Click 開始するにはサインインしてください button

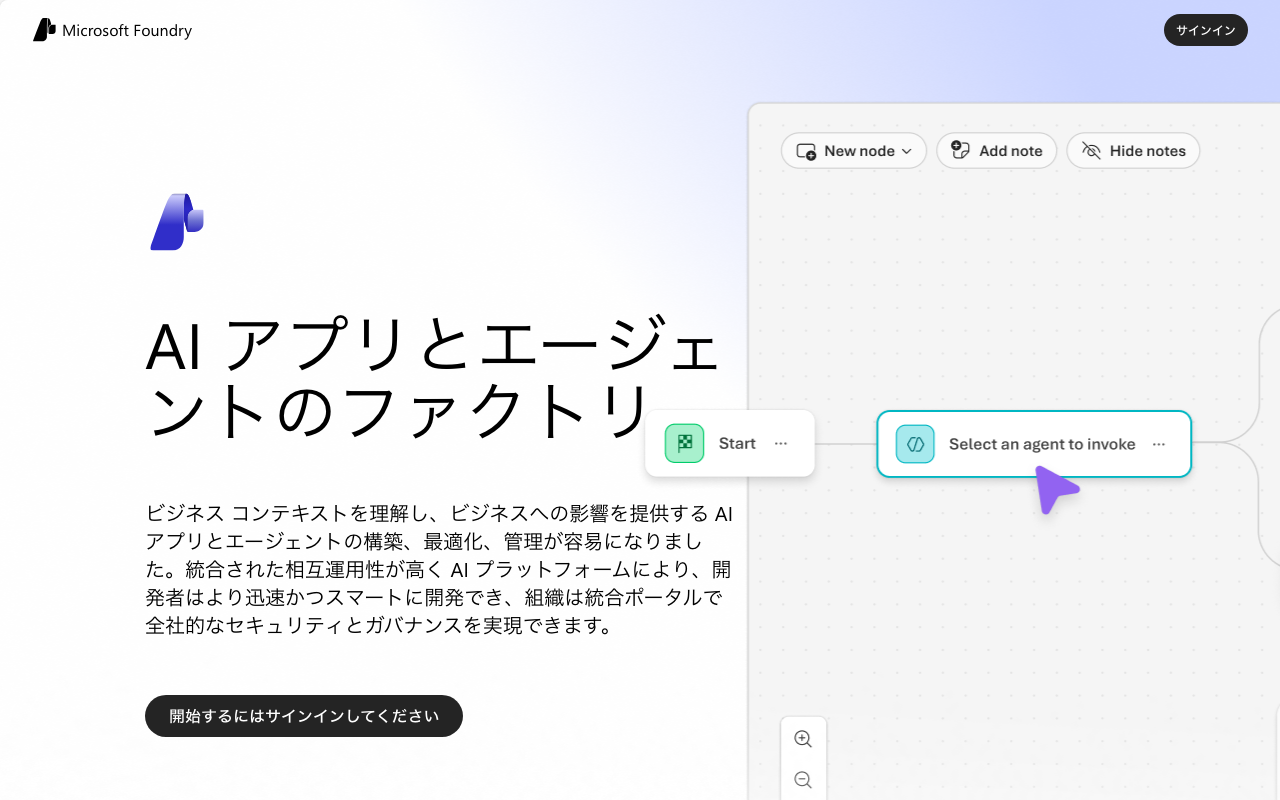(x=304, y=716)
